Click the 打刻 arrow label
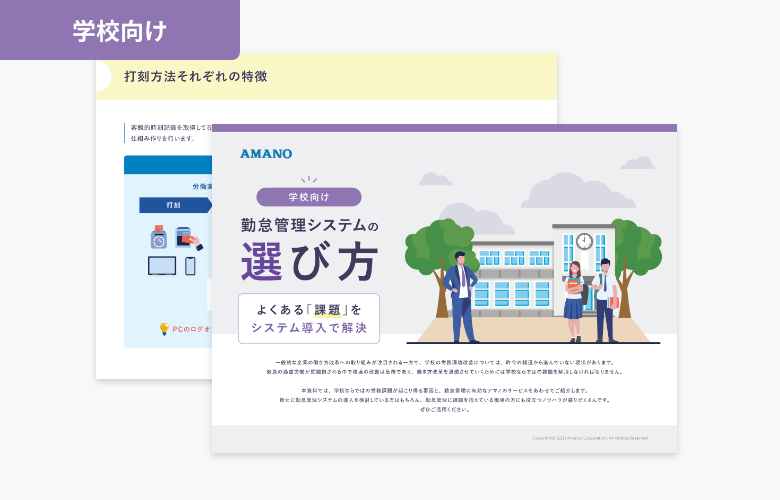780x500 pixels. coord(174,205)
